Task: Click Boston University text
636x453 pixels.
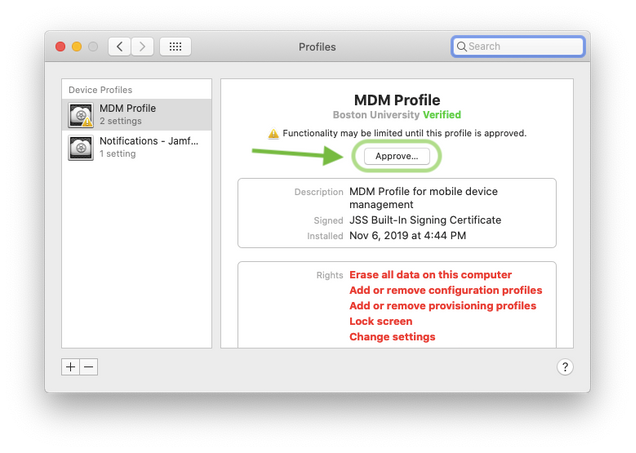Action: tap(376, 115)
